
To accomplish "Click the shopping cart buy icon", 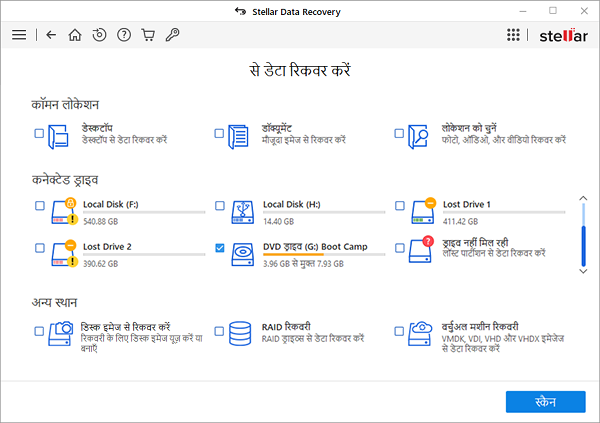I will [x=148, y=35].
